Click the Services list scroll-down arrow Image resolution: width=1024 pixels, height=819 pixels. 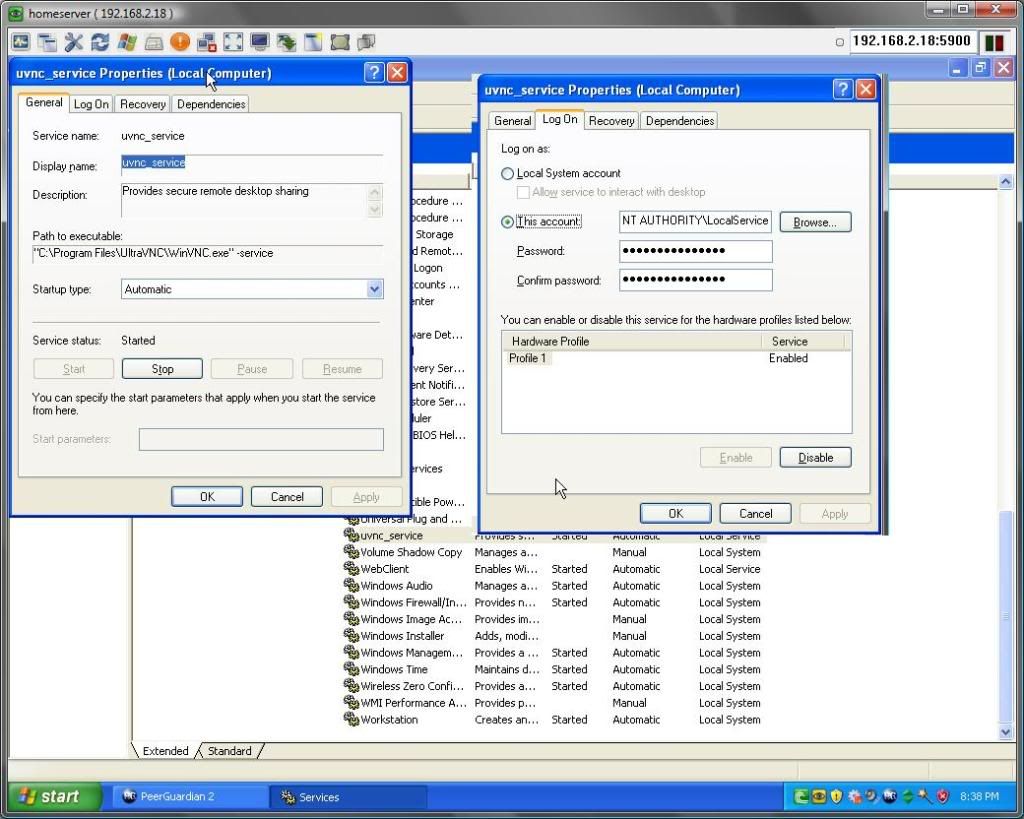(1006, 732)
